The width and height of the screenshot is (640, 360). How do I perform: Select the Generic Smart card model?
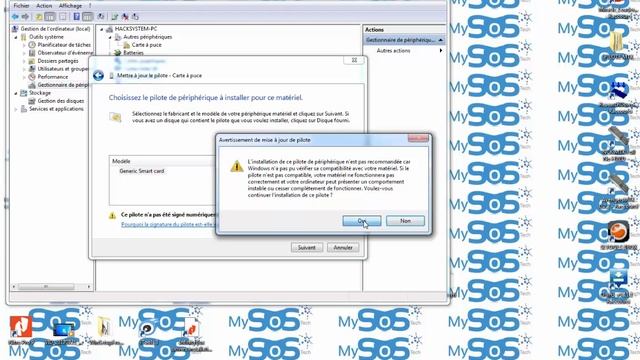(142, 171)
